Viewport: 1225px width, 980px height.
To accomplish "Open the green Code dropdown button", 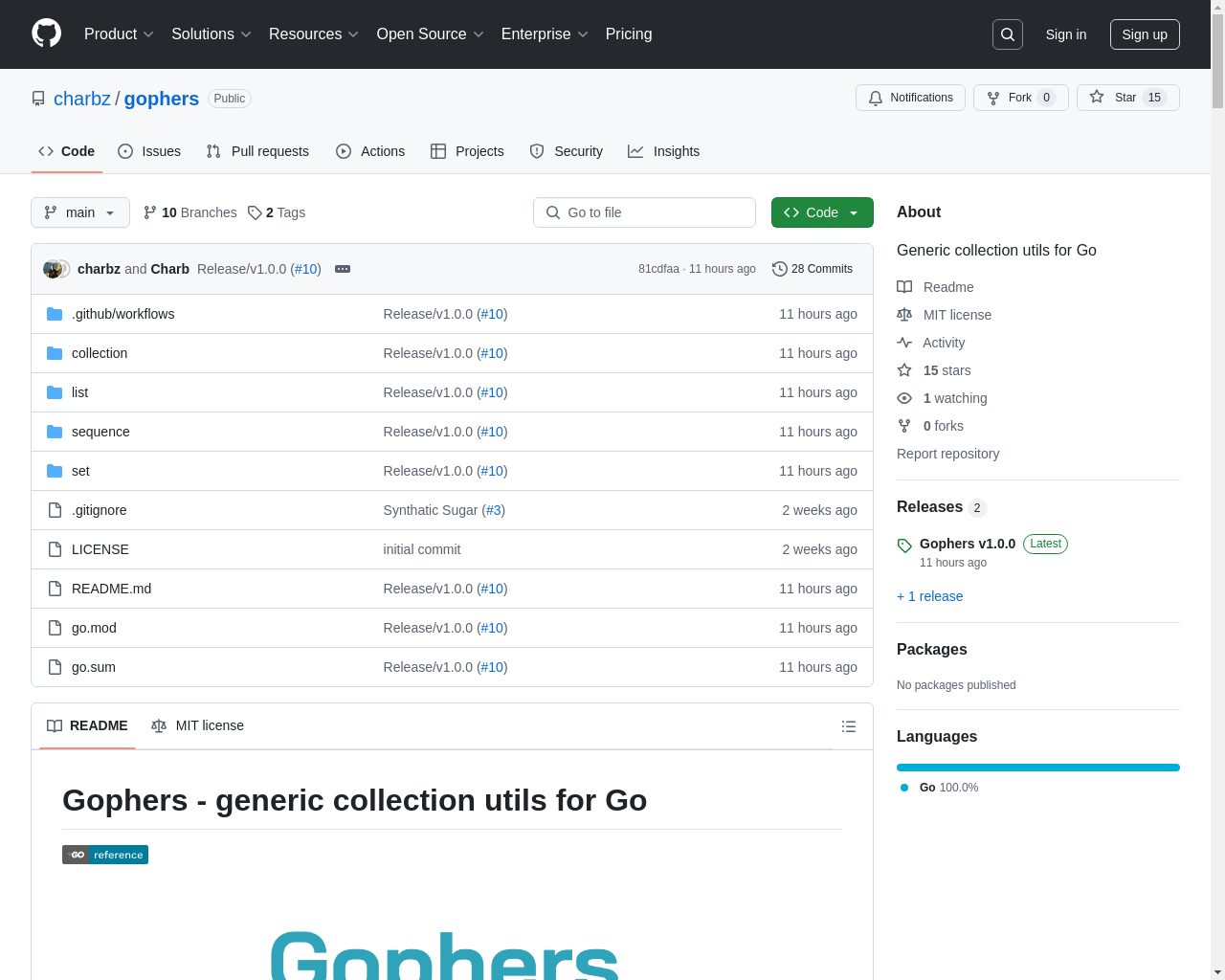I will (x=822, y=212).
